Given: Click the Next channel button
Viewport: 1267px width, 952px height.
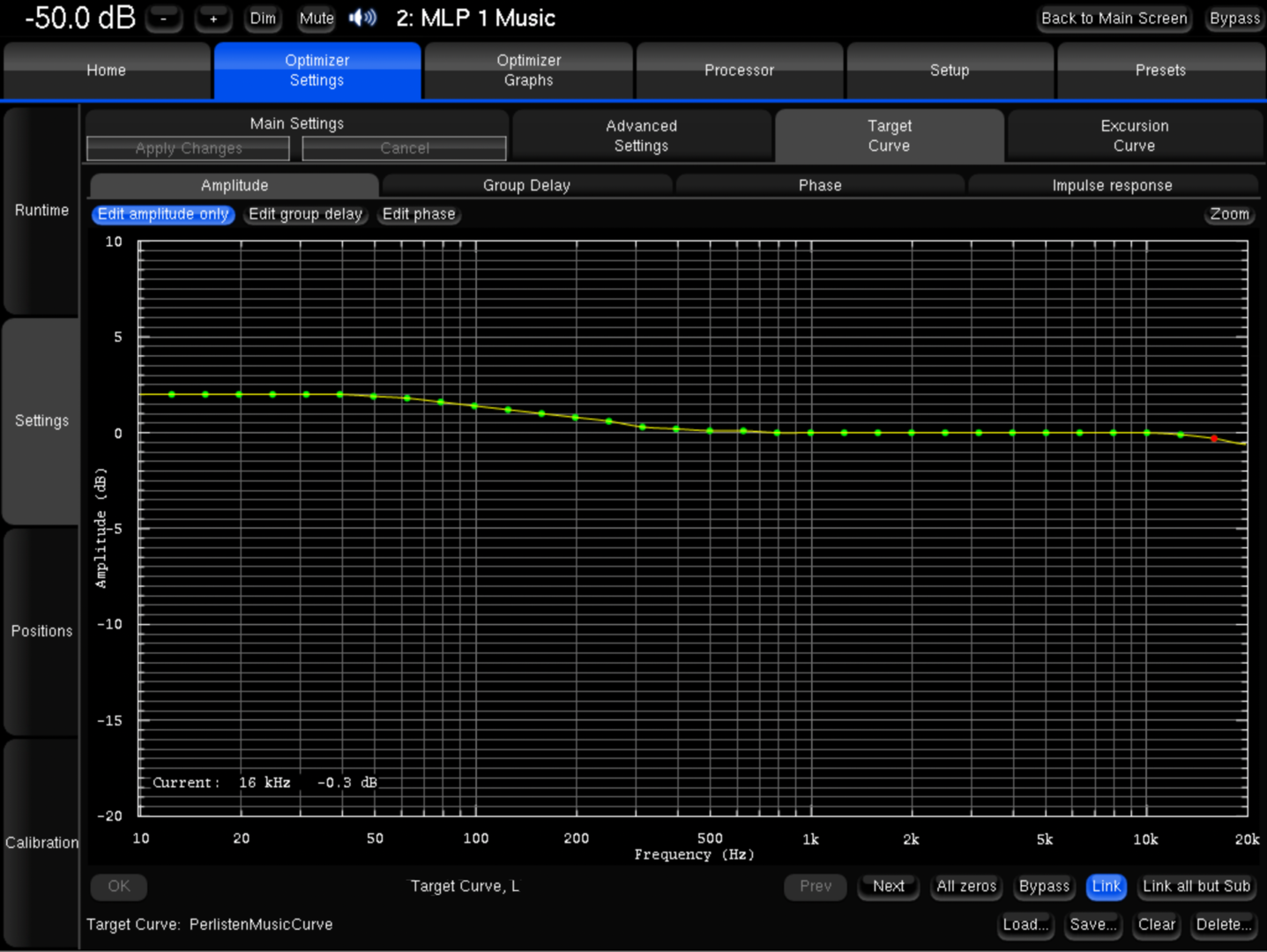Looking at the screenshot, I should point(889,886).
